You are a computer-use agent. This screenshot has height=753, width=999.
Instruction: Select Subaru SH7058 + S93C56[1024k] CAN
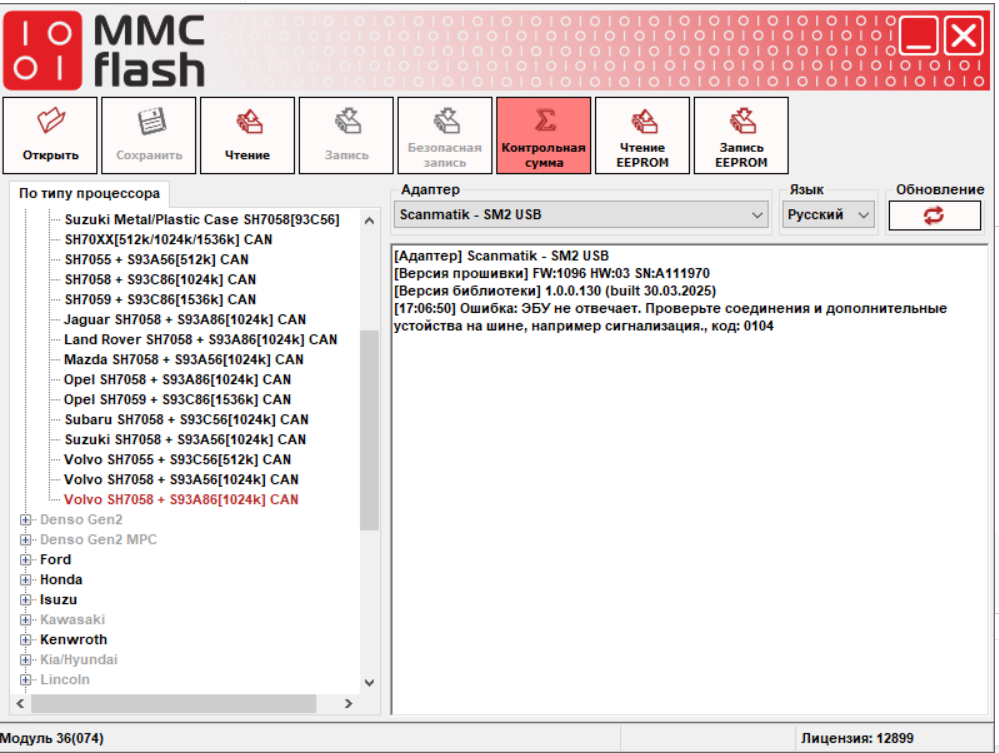pos(186,419)
